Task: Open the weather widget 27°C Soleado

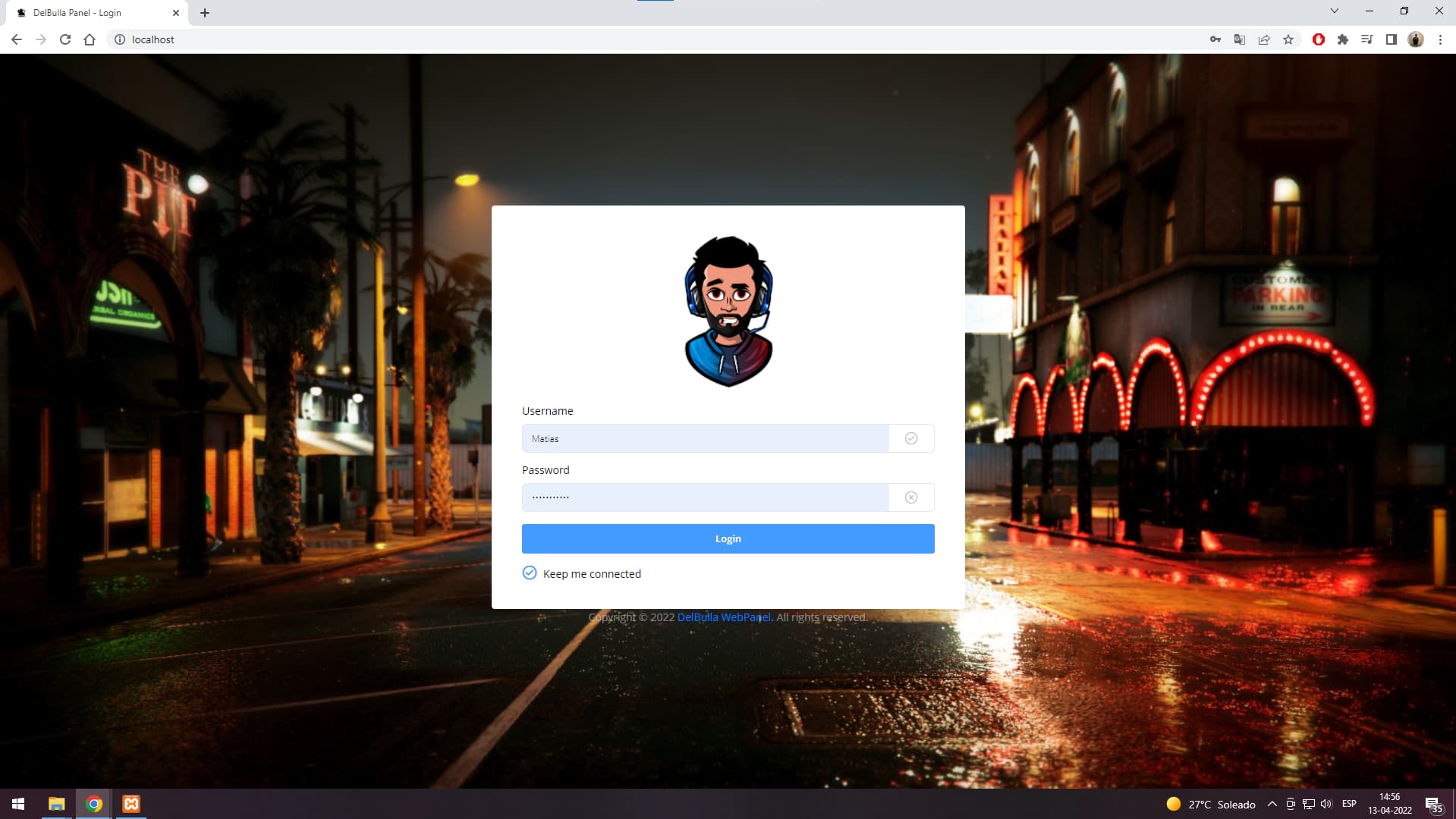Action: click(1211, 805)
